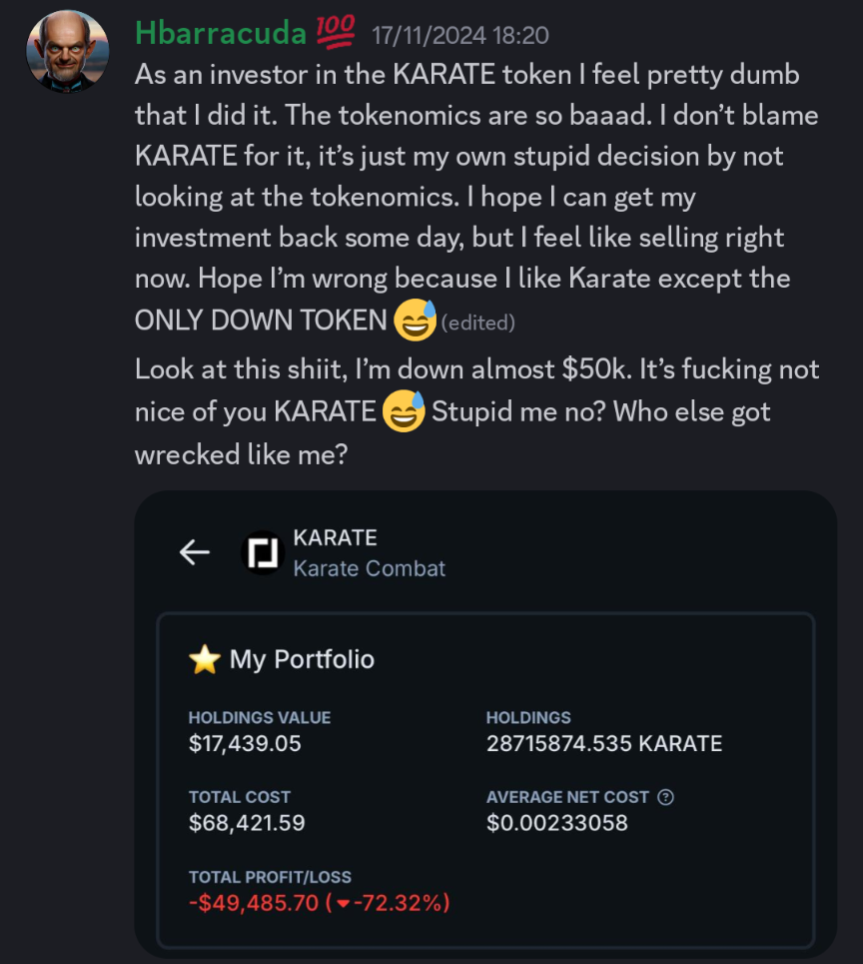863x964 pixels.
Task: Click the Total Cost amount $68,421.59
Action: (246, 823)
